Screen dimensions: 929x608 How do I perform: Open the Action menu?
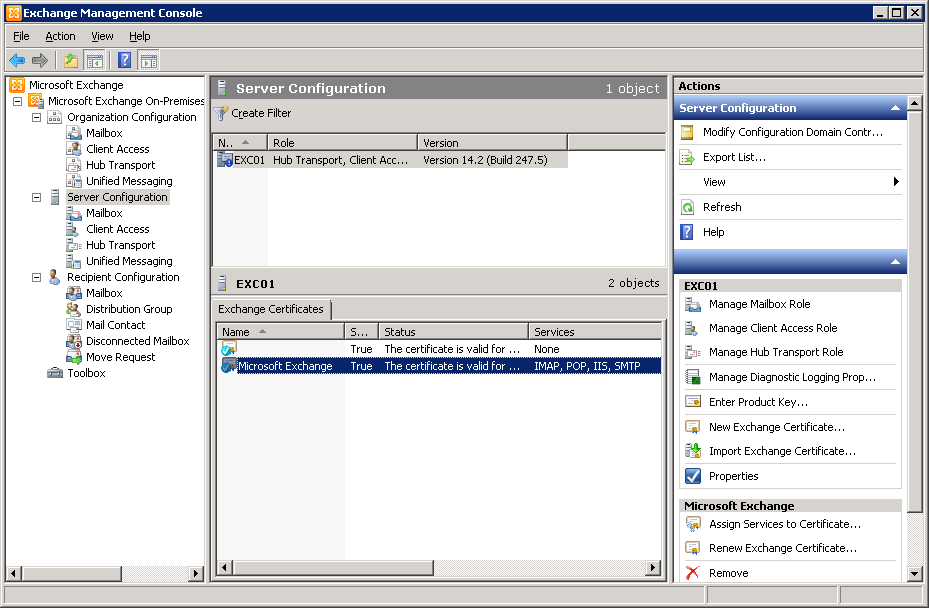pyautogui.click(x=60, y=36)
